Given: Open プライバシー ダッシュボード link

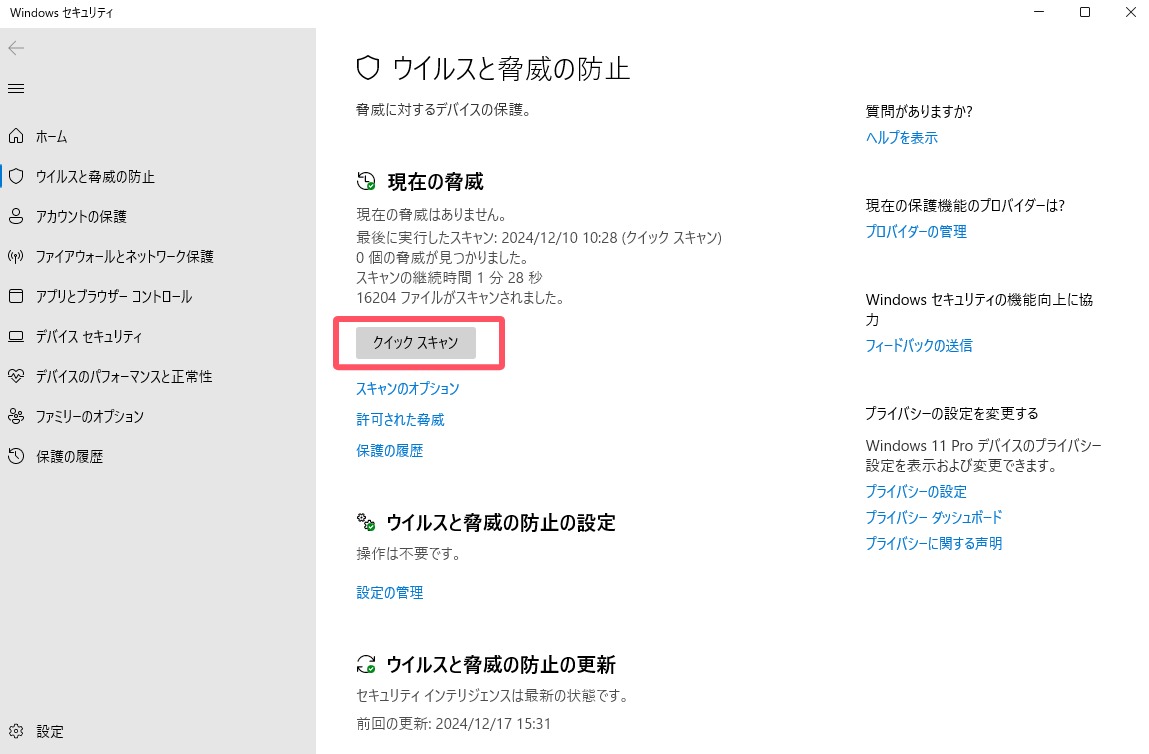Looking at the screenshot, I should tap(934, 517).
